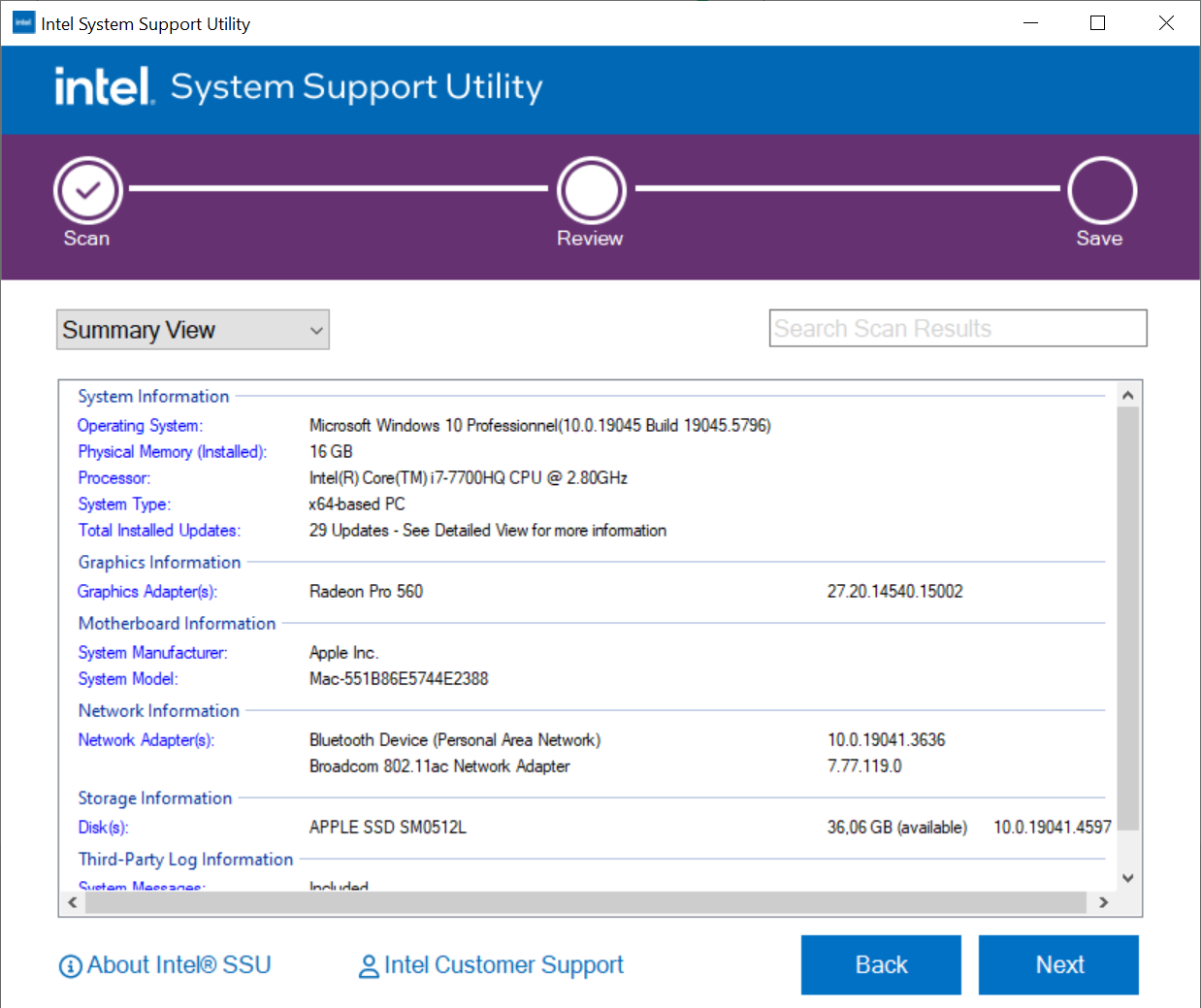Click the Apple Inc. manufacturer value
The width and height of the screenshot is (1201, 1008).
[x=343, y=653]
